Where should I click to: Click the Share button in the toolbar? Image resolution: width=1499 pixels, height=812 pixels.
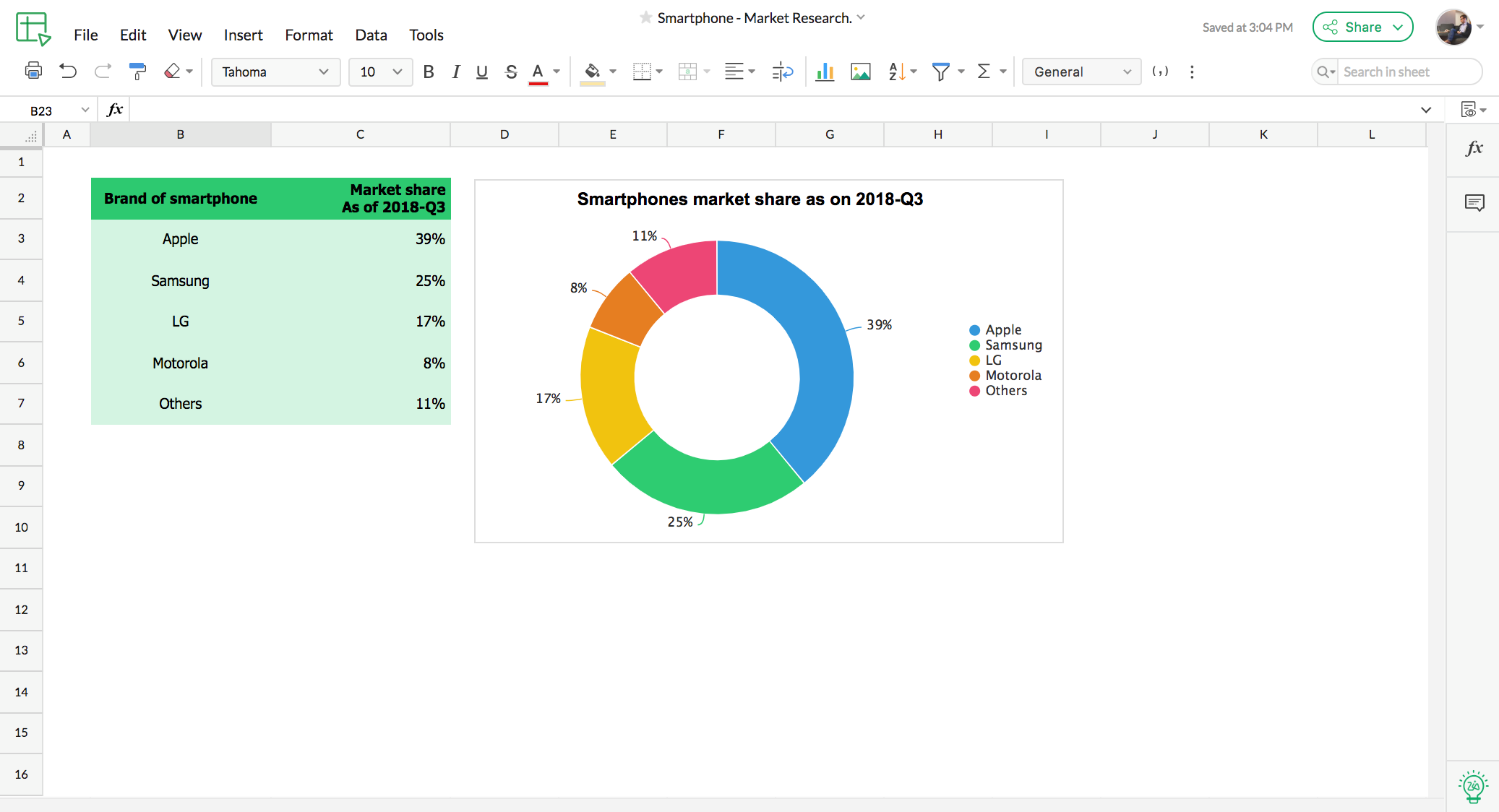click(x=1362, y=27)
